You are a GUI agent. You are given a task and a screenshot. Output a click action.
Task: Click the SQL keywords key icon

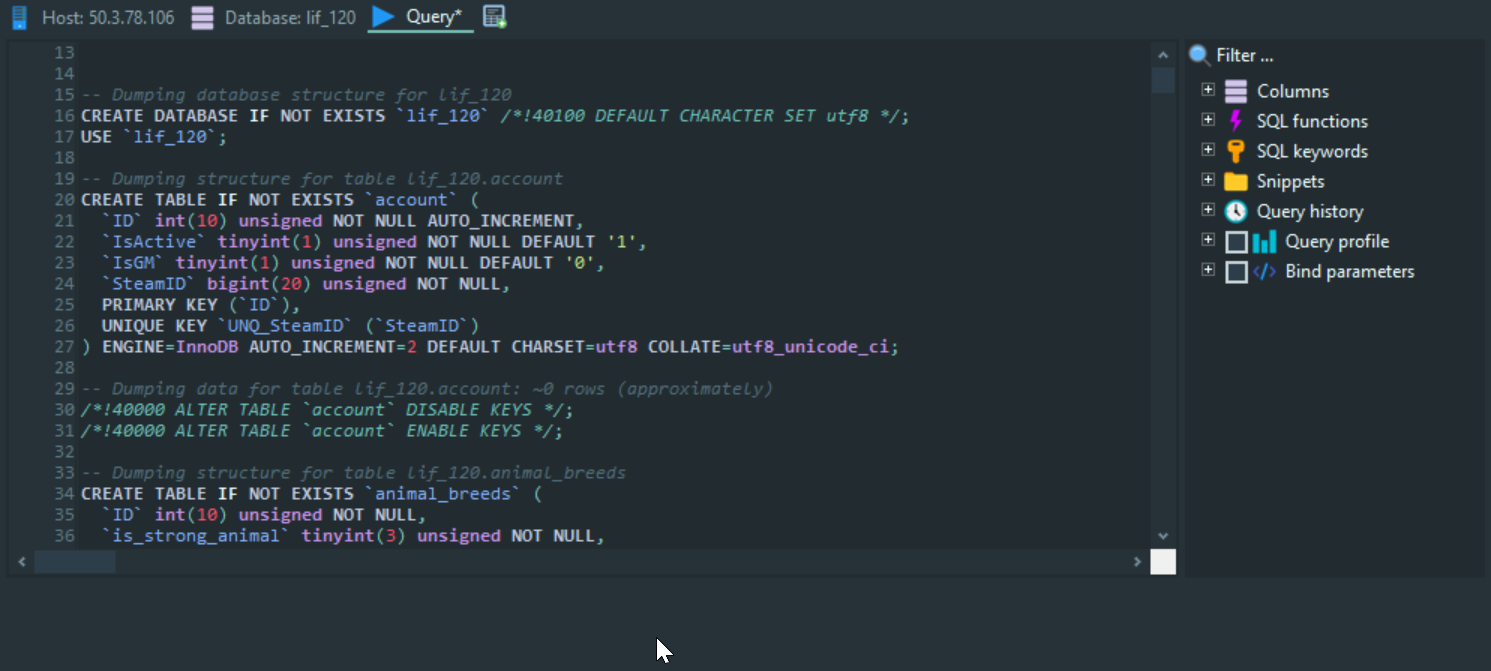(x=1236, y=151)
